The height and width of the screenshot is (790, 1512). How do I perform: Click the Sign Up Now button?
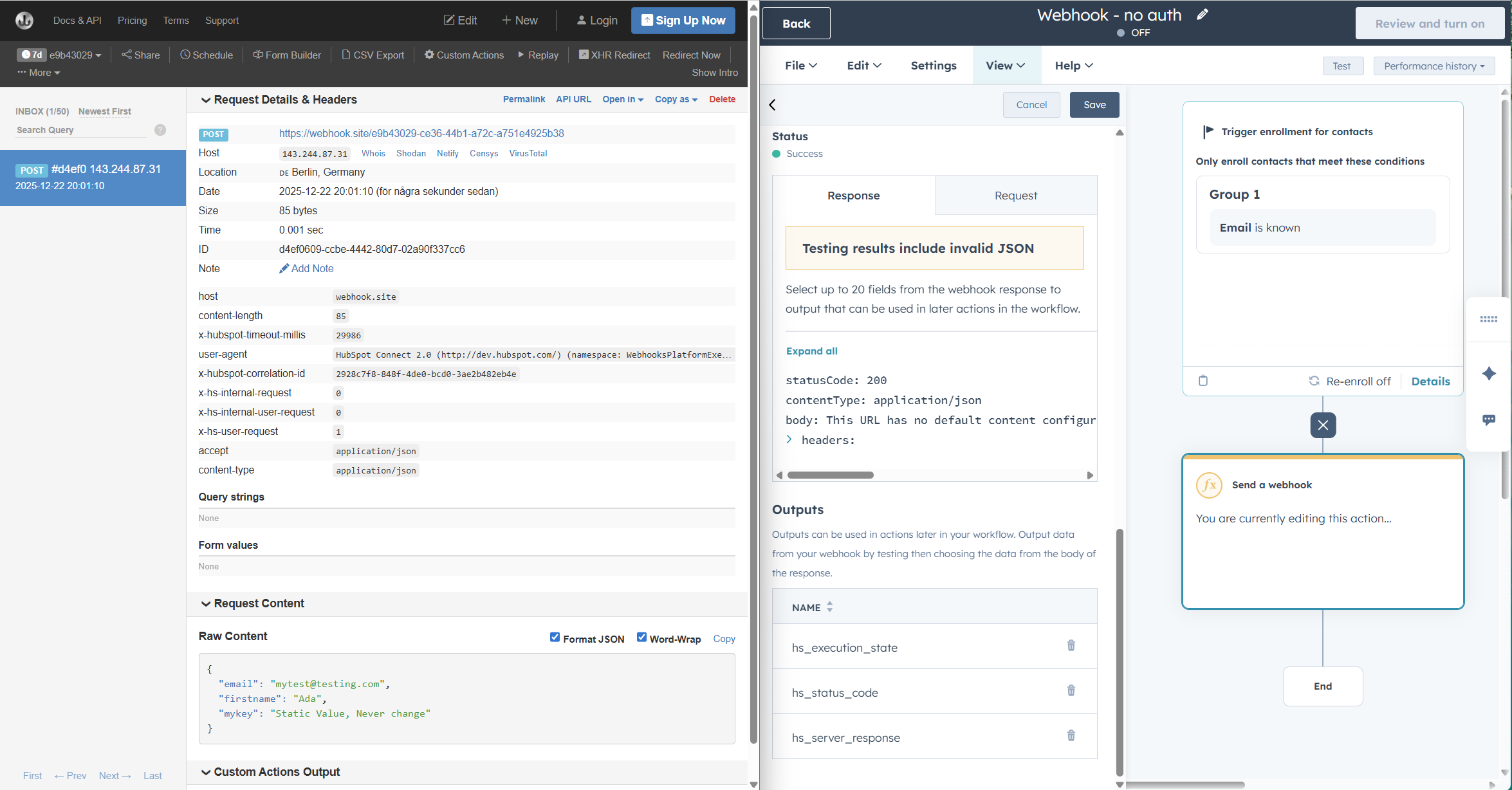click(683, 20)
